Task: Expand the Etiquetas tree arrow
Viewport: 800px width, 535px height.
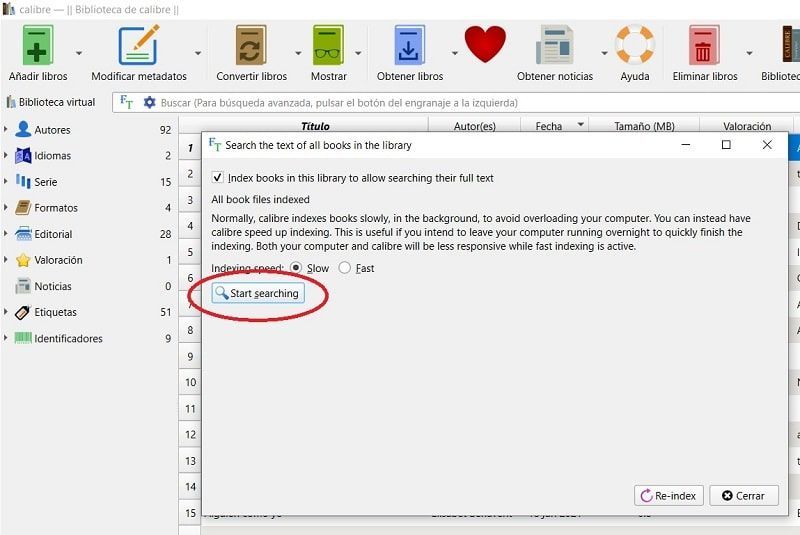Action: coord(6,312)
